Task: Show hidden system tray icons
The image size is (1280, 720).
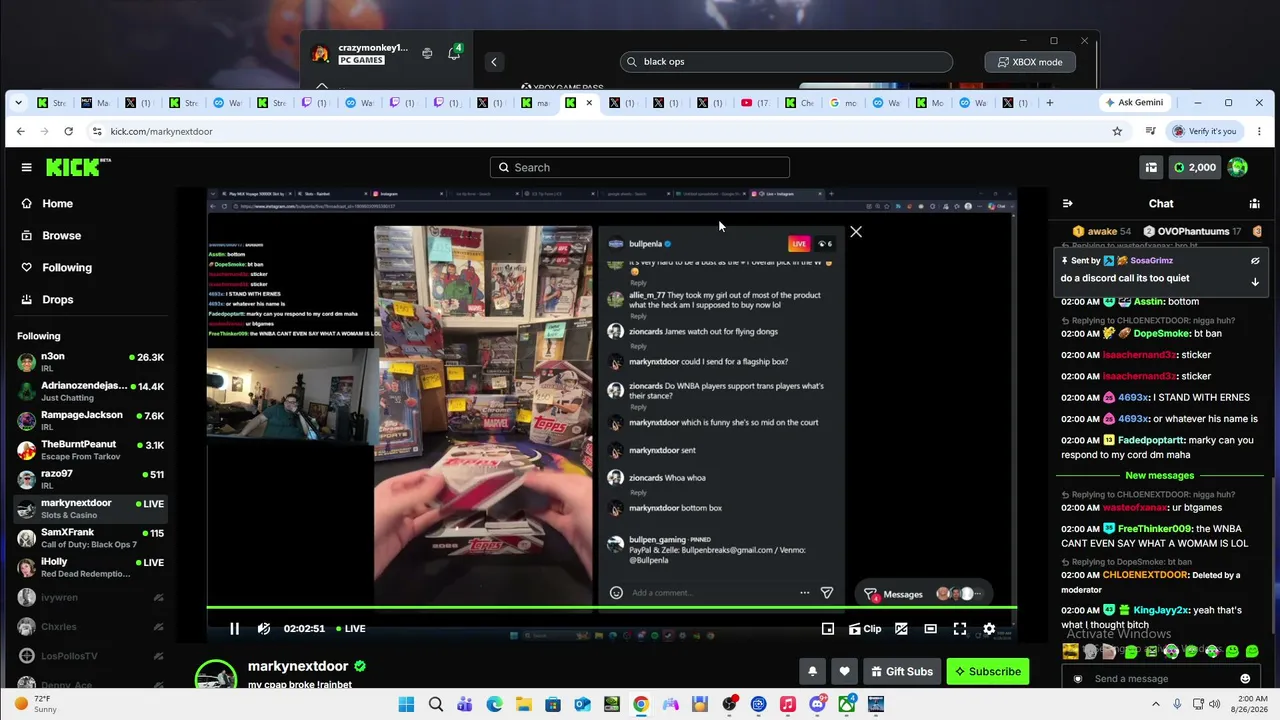Action: pos(1157,704)
